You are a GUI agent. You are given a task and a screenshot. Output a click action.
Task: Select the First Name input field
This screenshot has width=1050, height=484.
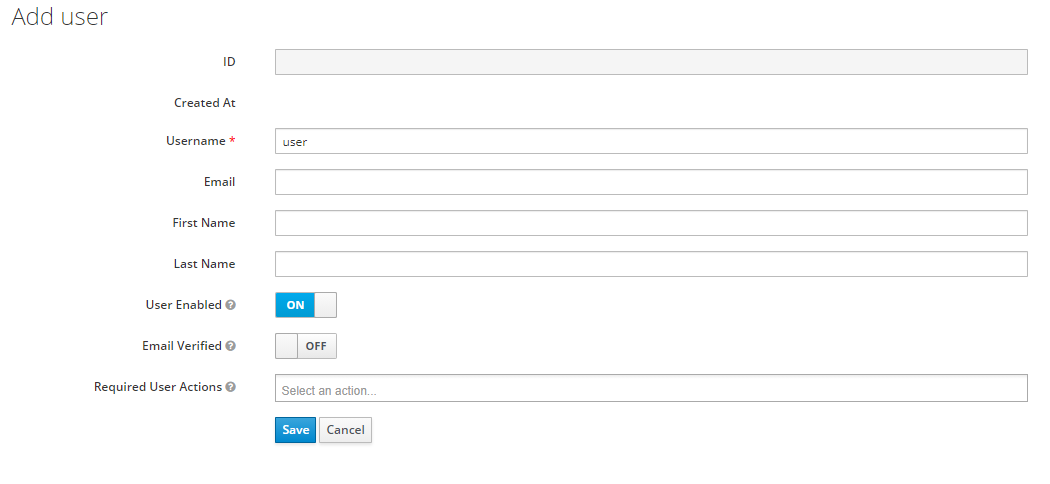(x=651, y=223)
